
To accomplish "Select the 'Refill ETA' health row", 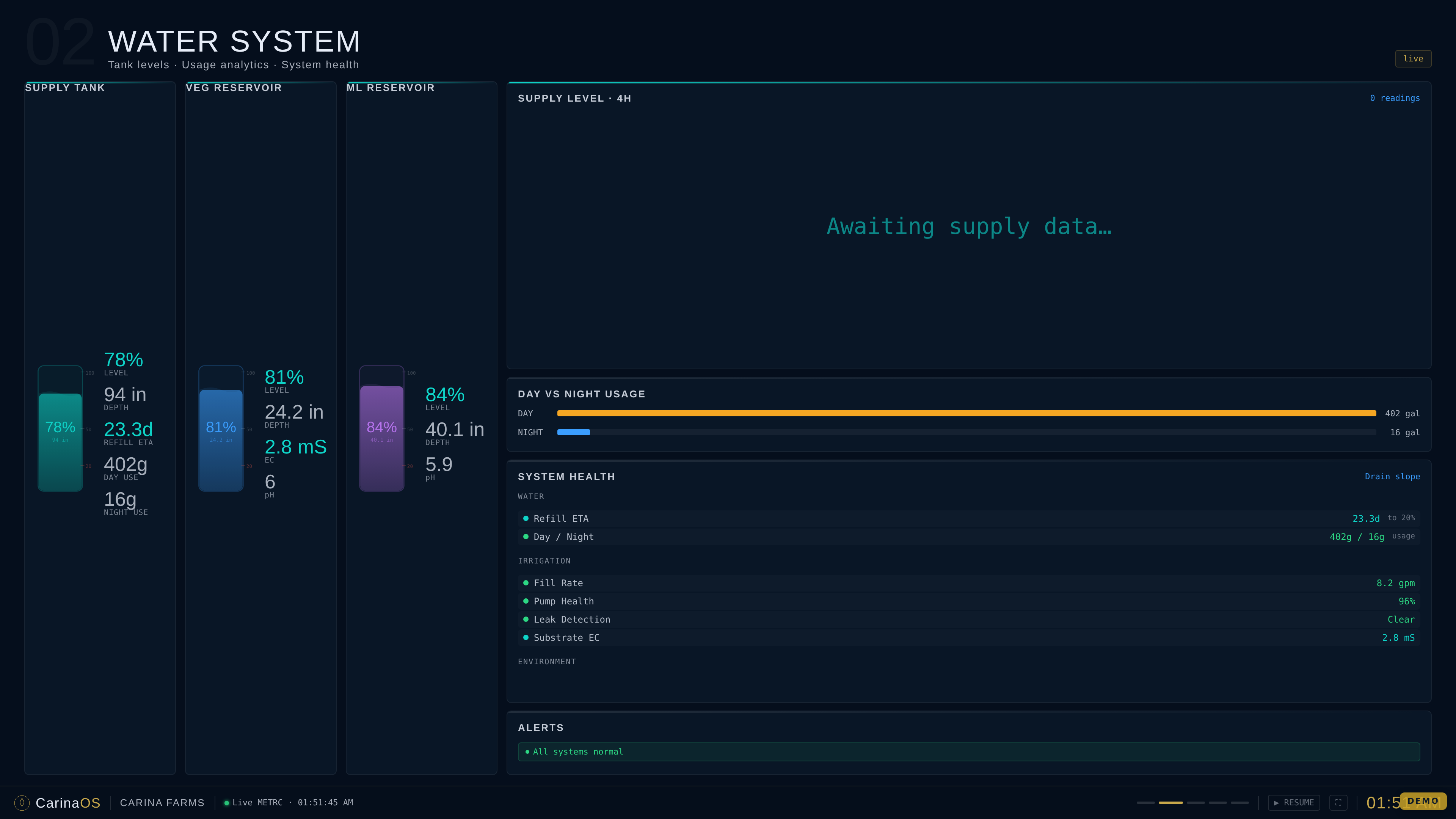I will tap(969, 518).
